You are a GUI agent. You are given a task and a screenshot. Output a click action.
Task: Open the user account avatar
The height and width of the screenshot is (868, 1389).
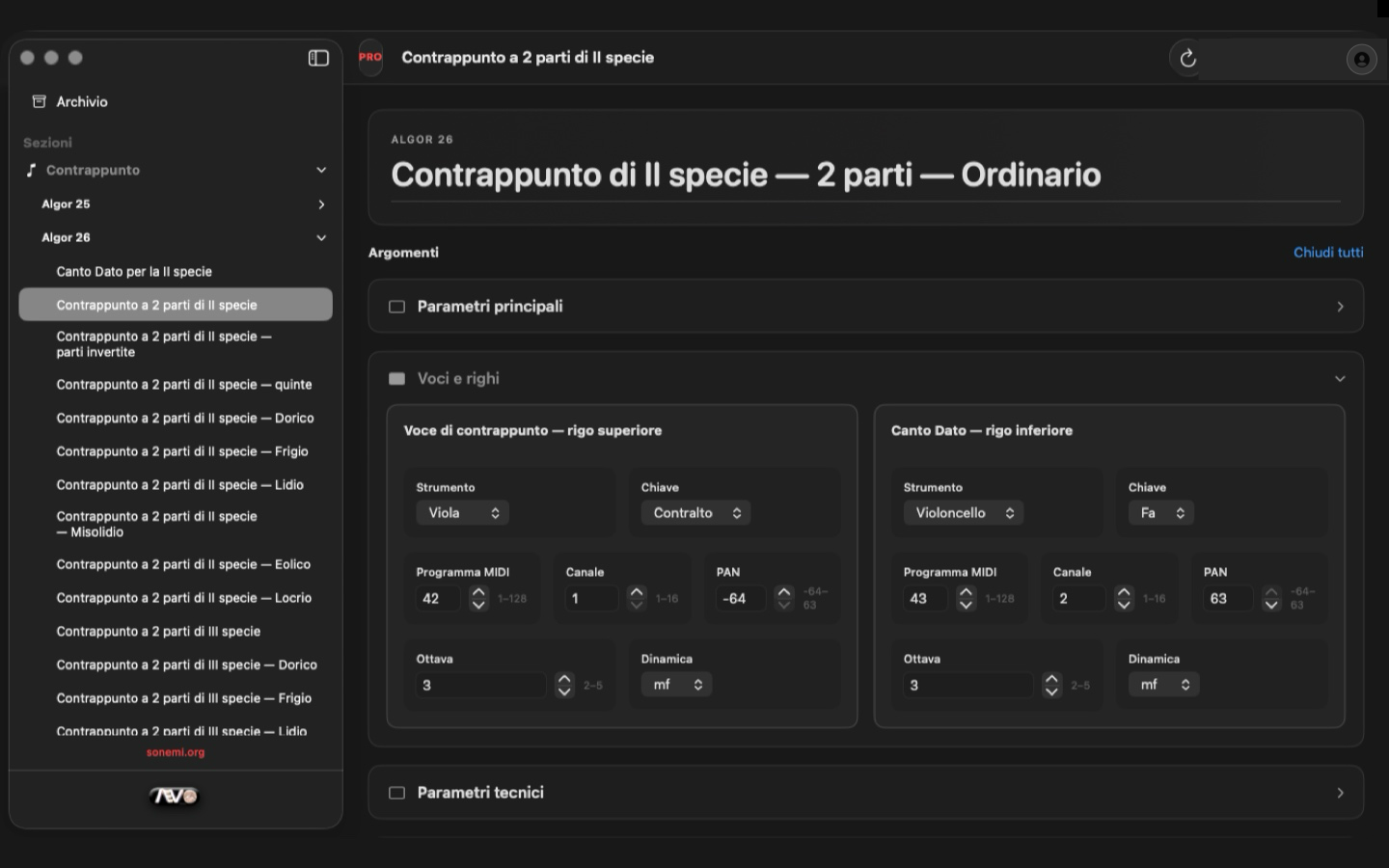pos(1361,60)
